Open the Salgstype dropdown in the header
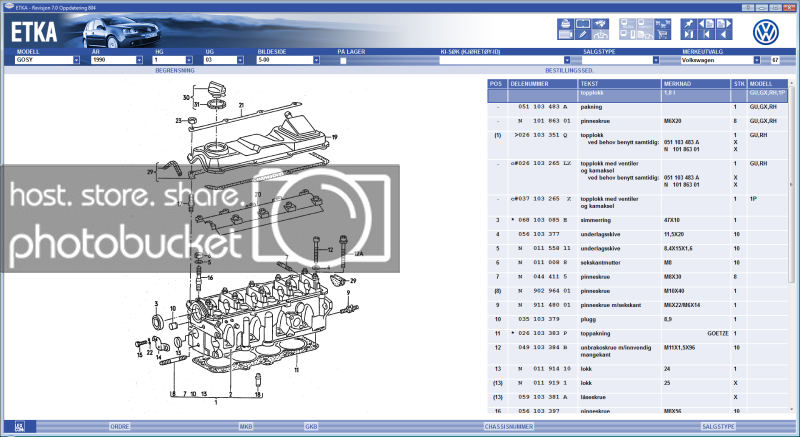 point(656,60)
